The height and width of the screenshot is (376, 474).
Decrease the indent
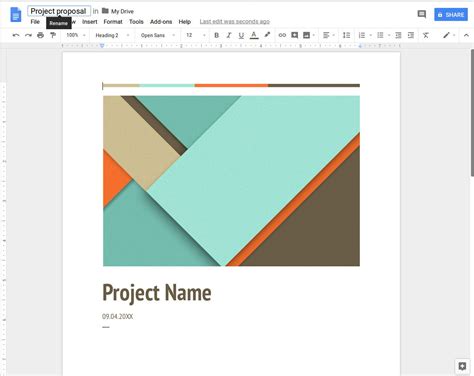(x=398, y=35)
